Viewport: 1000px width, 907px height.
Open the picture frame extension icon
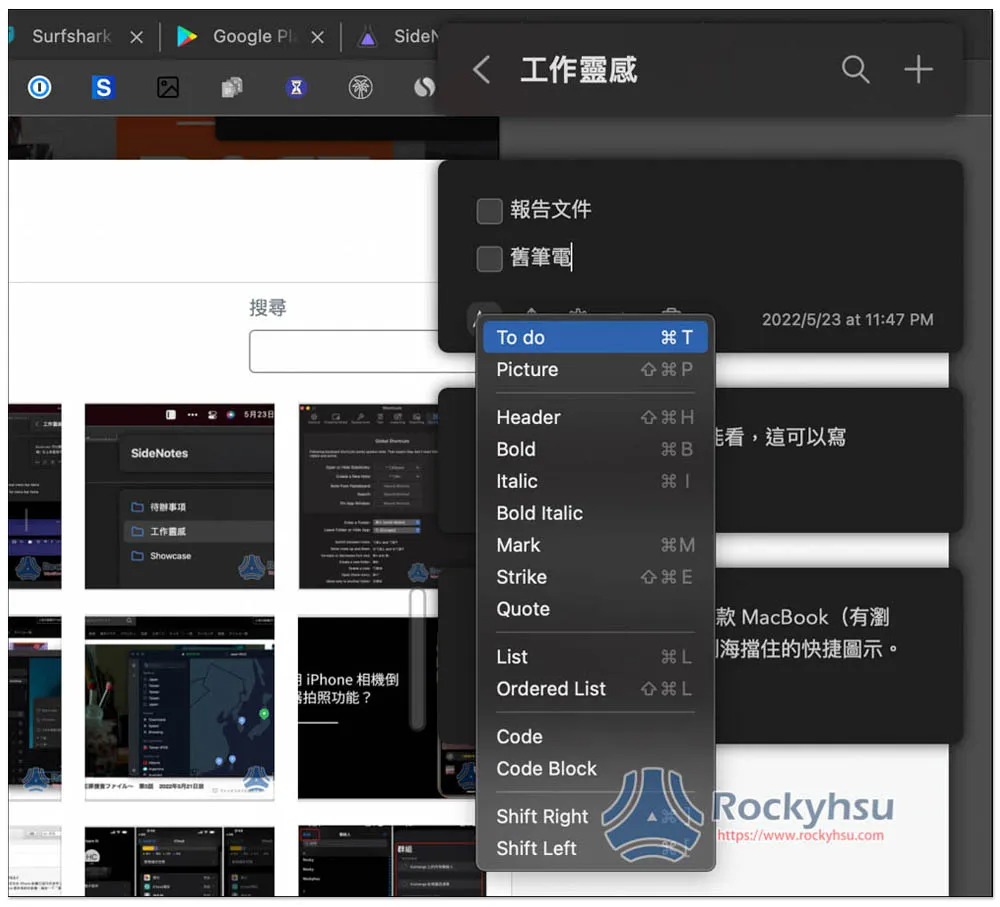point(168,88)
